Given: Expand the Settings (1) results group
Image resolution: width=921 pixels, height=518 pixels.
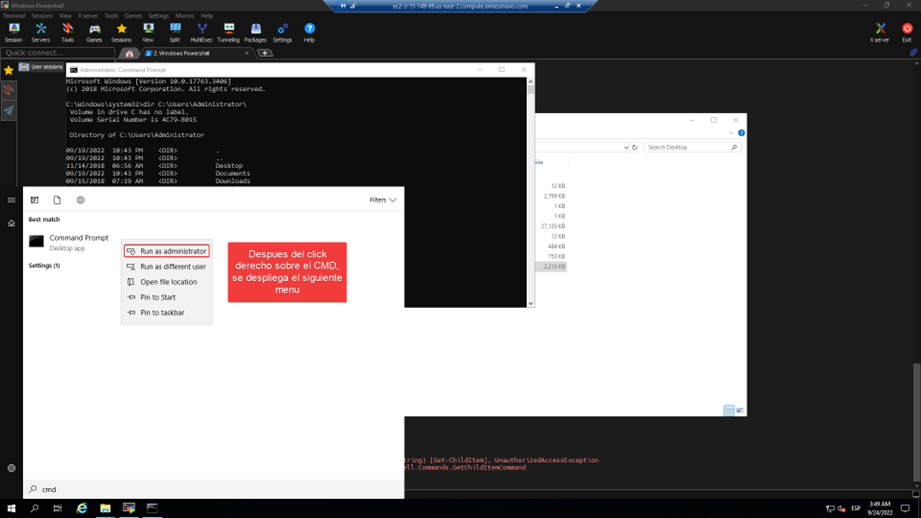Looking at the screenshot, I should click(x=44, y=266).
